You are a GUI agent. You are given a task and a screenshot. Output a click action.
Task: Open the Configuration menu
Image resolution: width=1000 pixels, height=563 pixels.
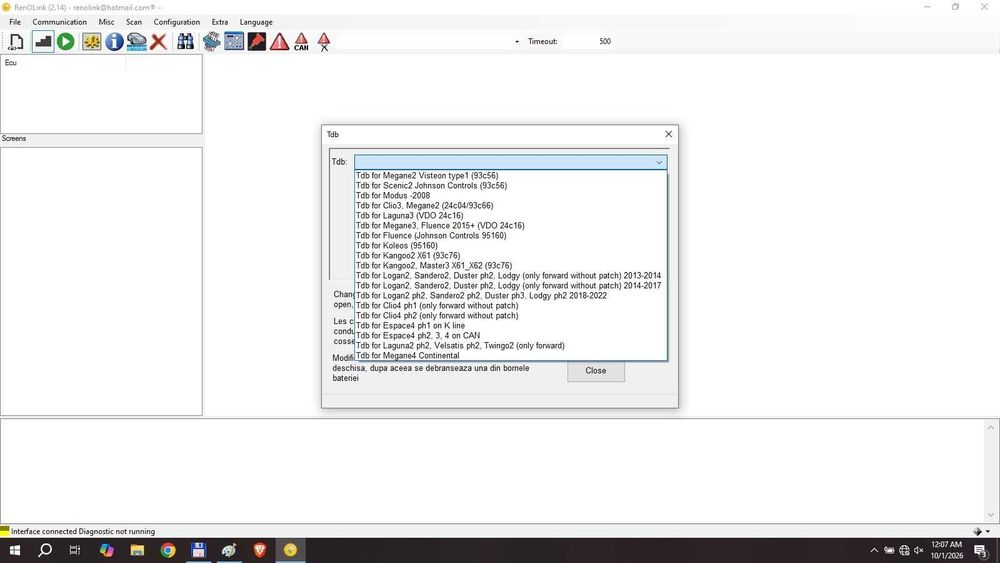[177, 22]
